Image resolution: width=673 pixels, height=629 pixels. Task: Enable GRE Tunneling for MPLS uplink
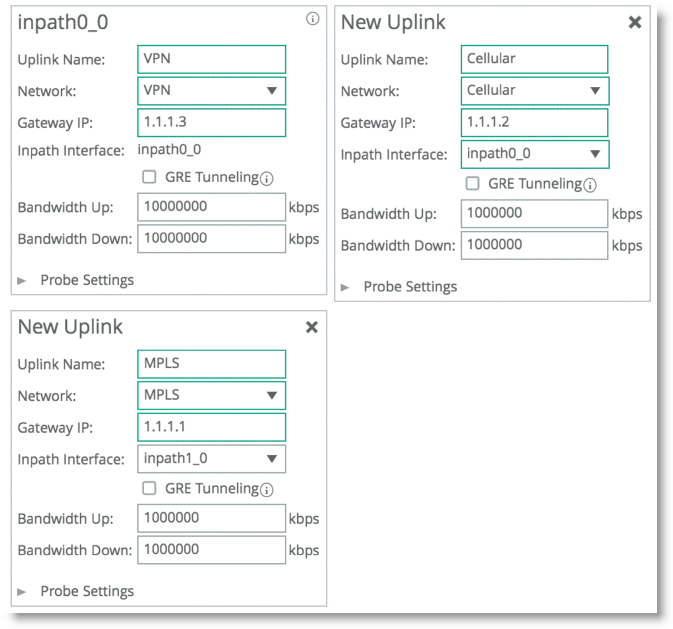149,489
